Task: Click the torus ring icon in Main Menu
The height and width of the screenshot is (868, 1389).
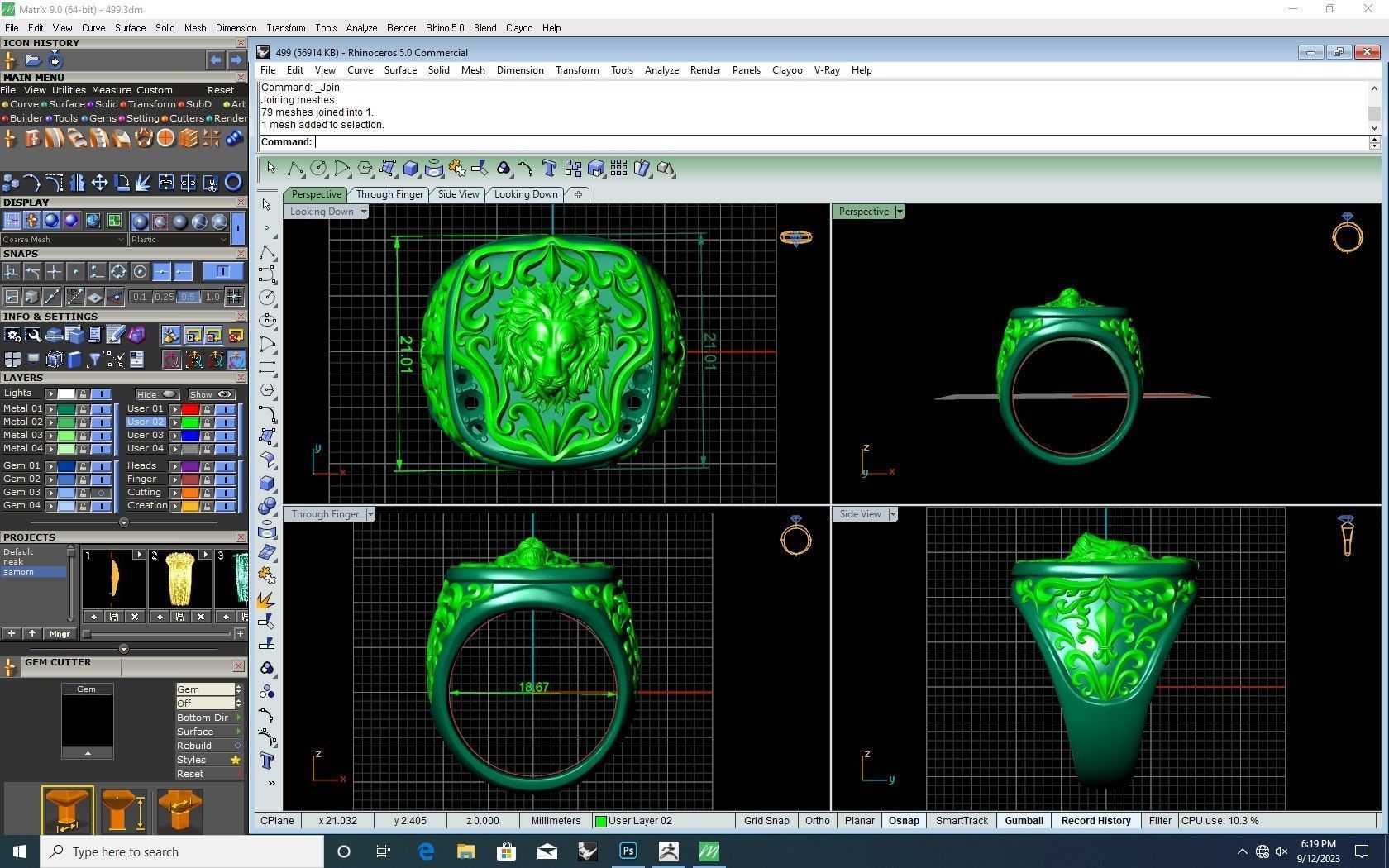Action: (233, 182)
